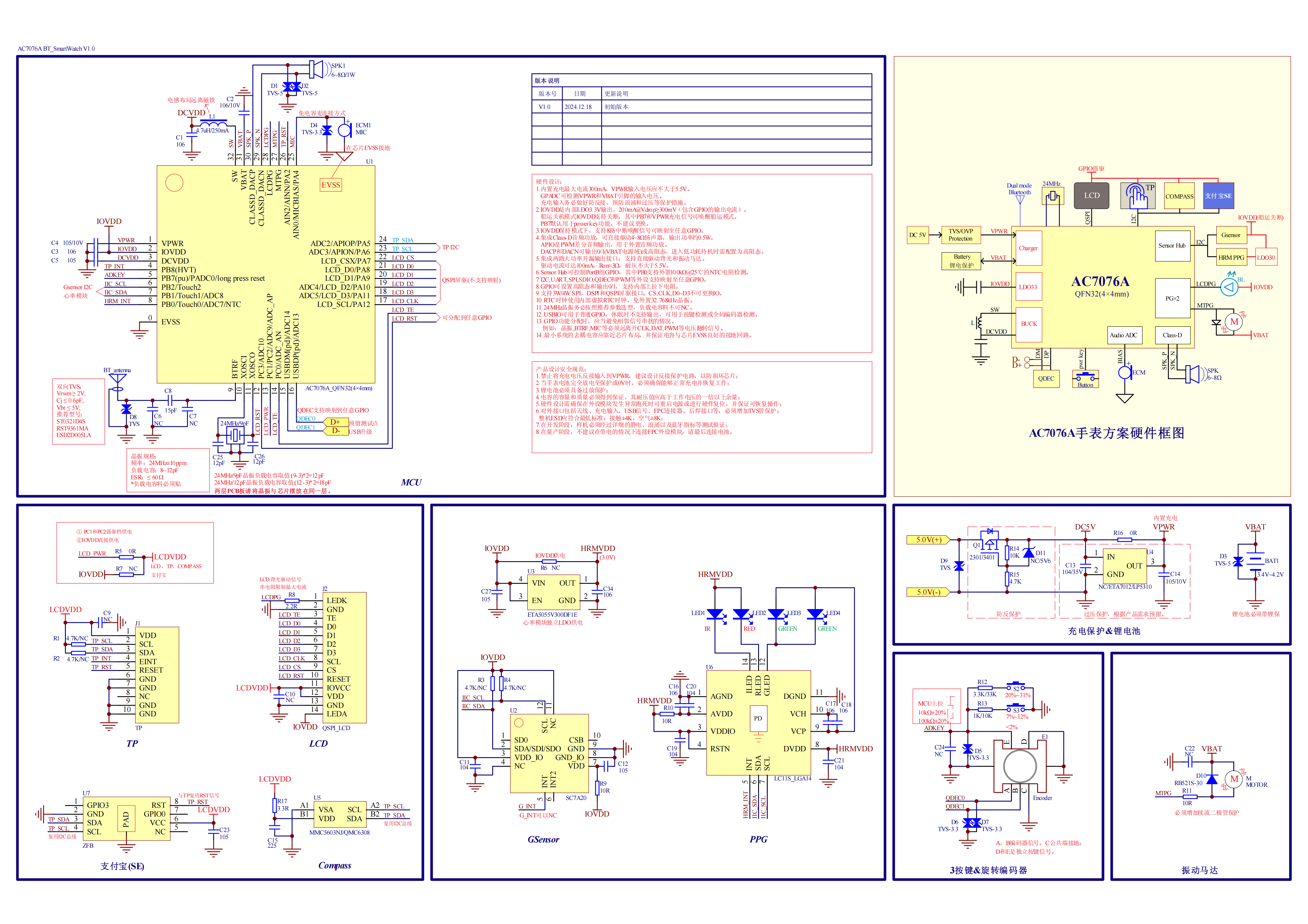
Task: Click the blue BL backlight LED circle
Action: pyautogui.click(x=1229, y=287)
